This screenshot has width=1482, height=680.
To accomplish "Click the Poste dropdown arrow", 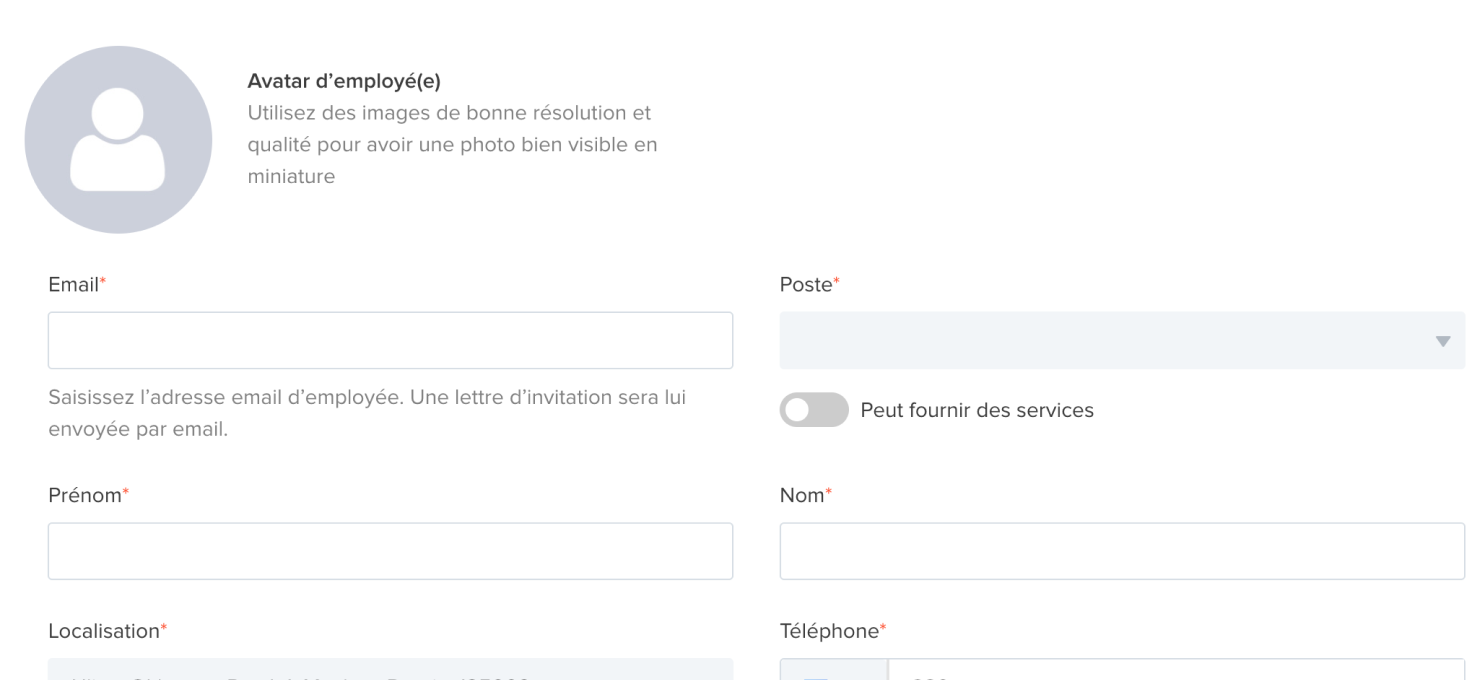I will pyautogui.click(x=1442, y=341).
